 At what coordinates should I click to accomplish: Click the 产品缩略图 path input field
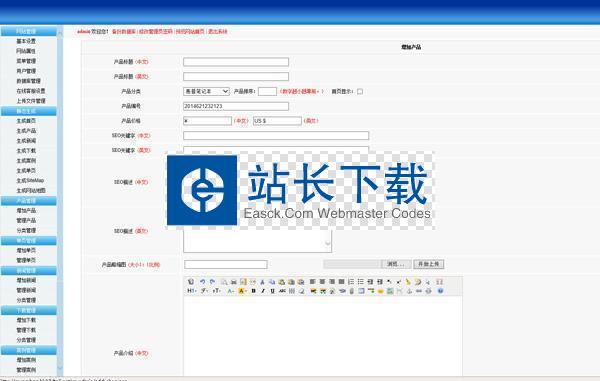point(226,264)
